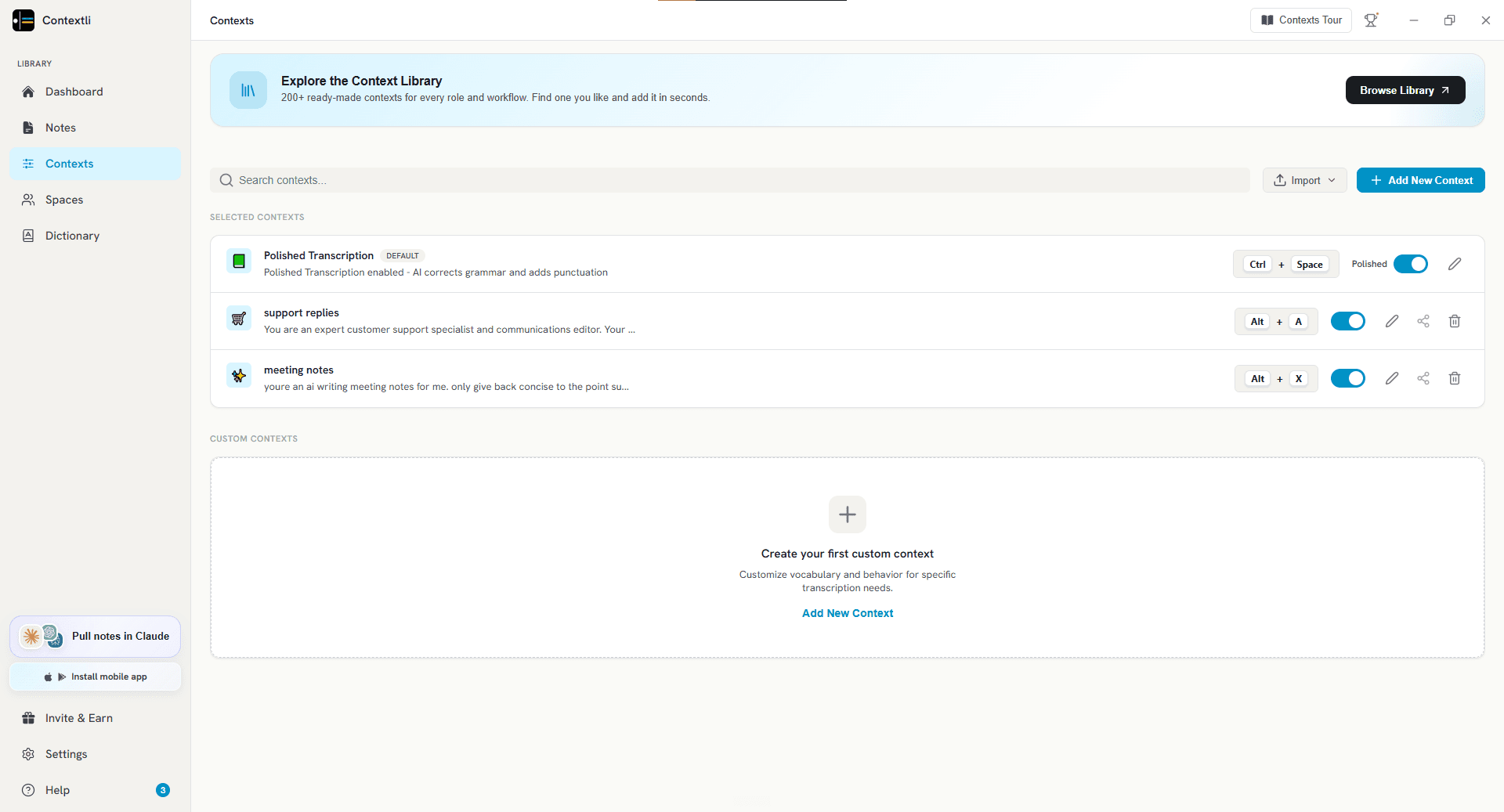This screenshot has height=812, width=1504.
Task: Edit the support replies context
Action: click(x=1392, y=321)
